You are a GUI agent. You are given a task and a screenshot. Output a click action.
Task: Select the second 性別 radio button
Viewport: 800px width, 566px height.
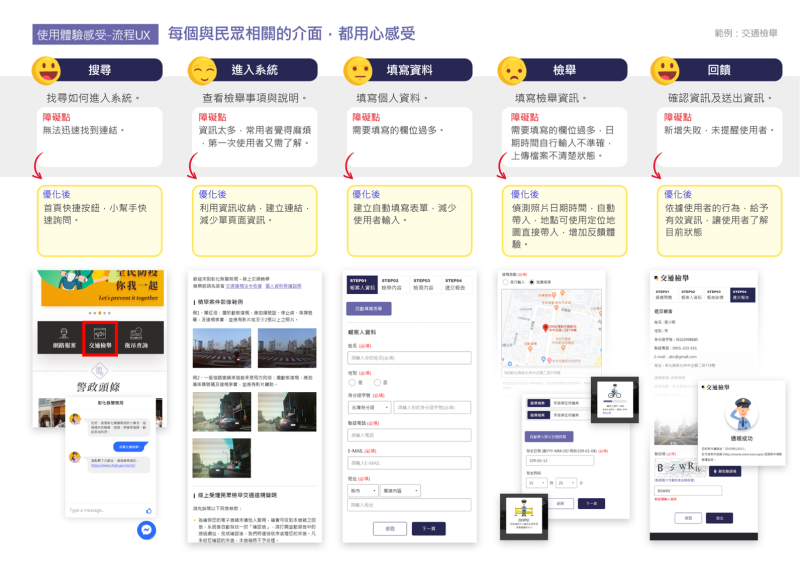pos(378,382)
